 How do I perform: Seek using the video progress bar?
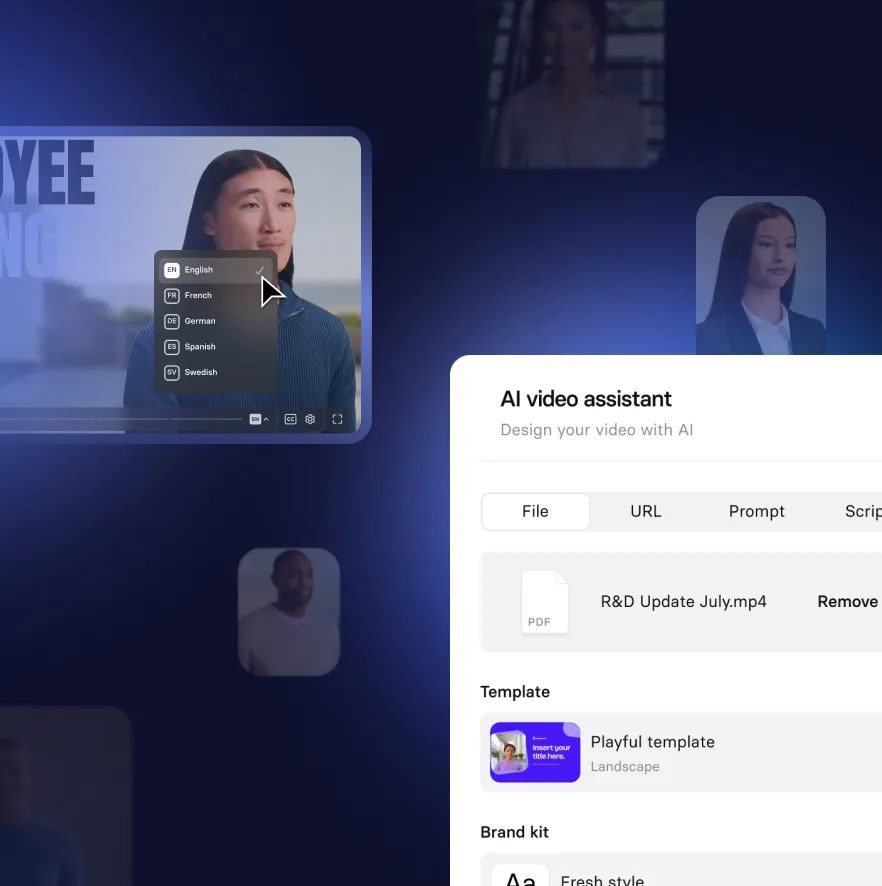pos(120,420)
